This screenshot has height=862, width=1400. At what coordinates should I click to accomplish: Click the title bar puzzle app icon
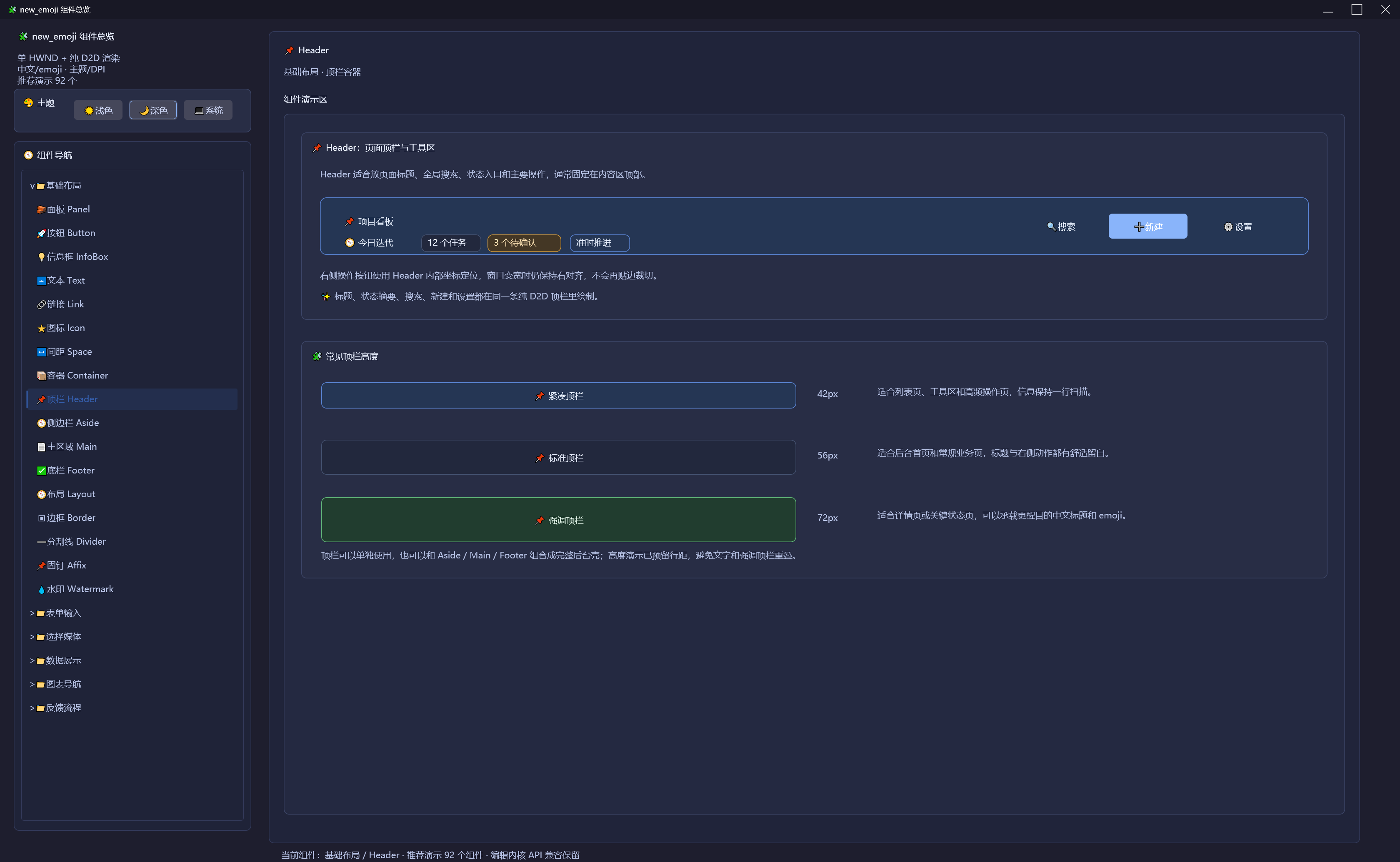tap(12, 10)
